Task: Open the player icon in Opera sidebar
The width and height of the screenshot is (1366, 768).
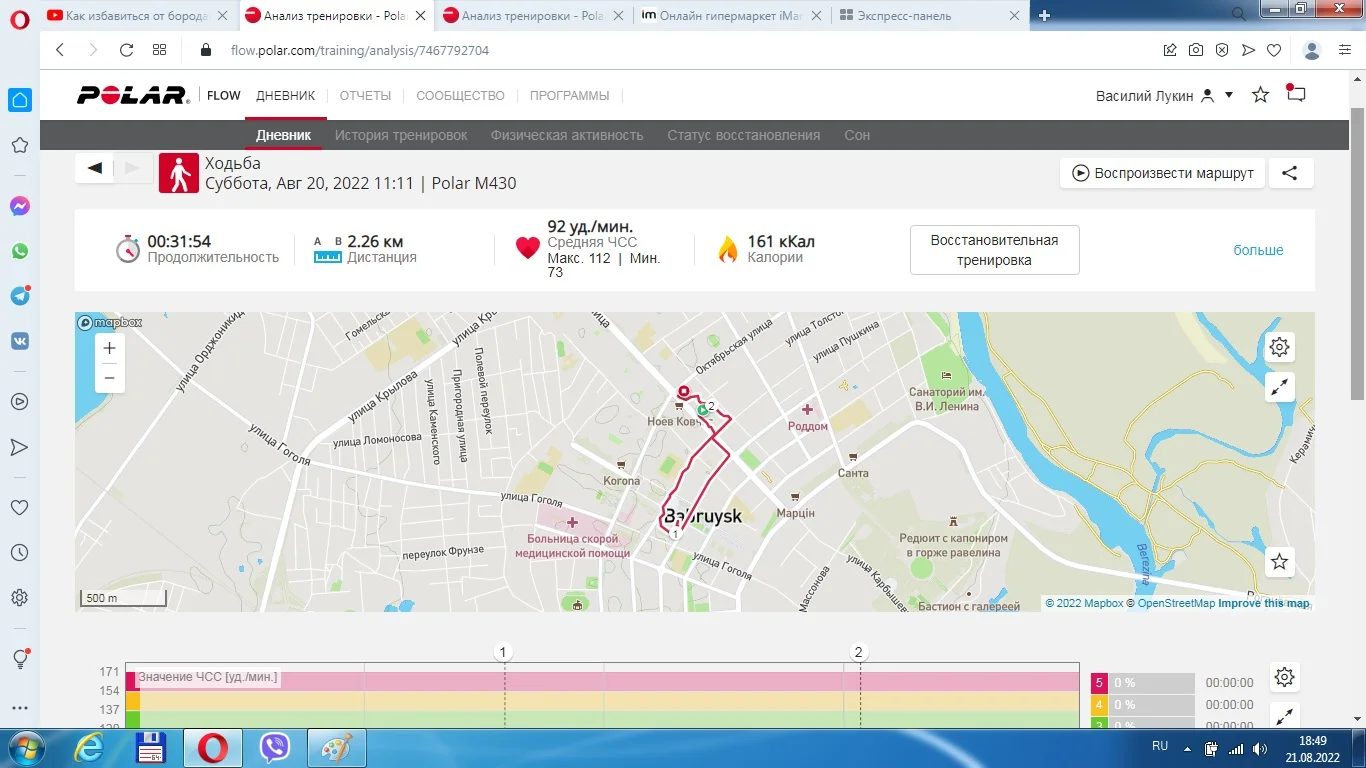Action: 19,402
